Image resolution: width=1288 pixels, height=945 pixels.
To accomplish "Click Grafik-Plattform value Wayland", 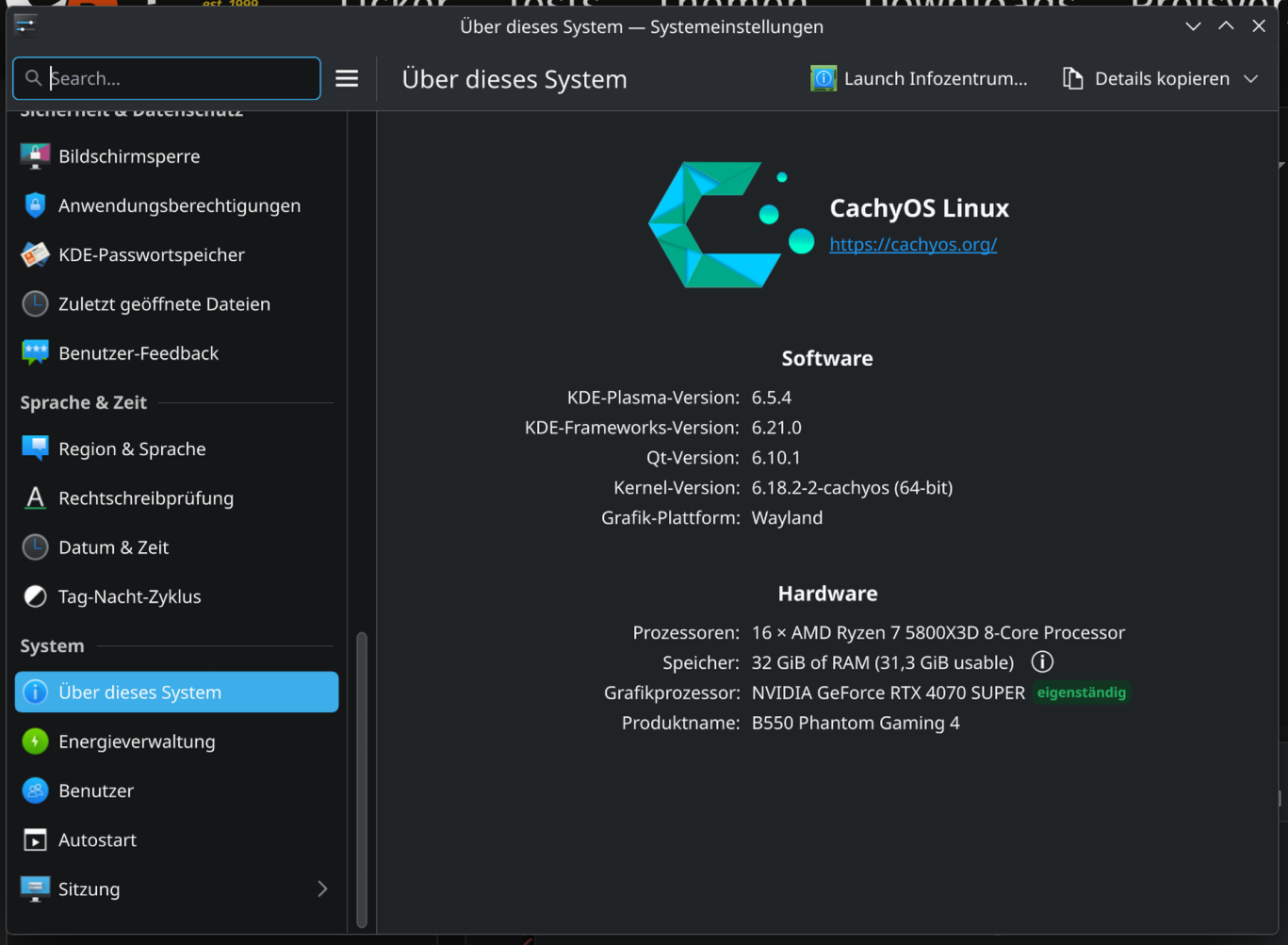I will click(787, 518).
